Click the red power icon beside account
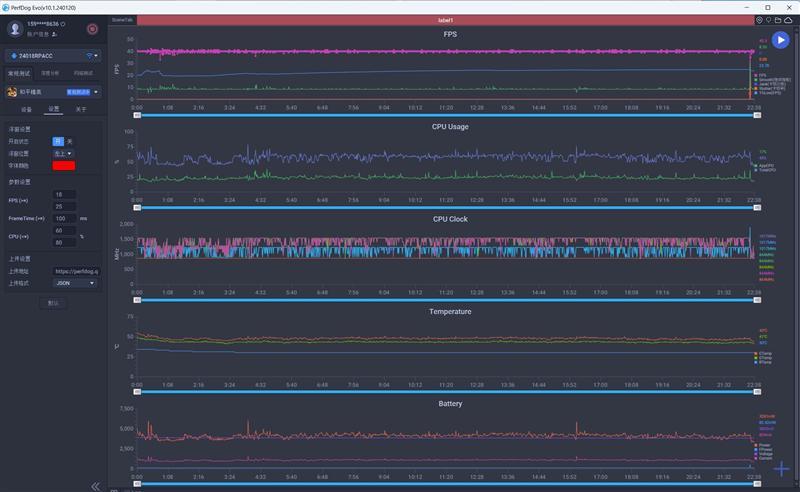Screen dimensions: 800x492 click(x=93, y=29)
